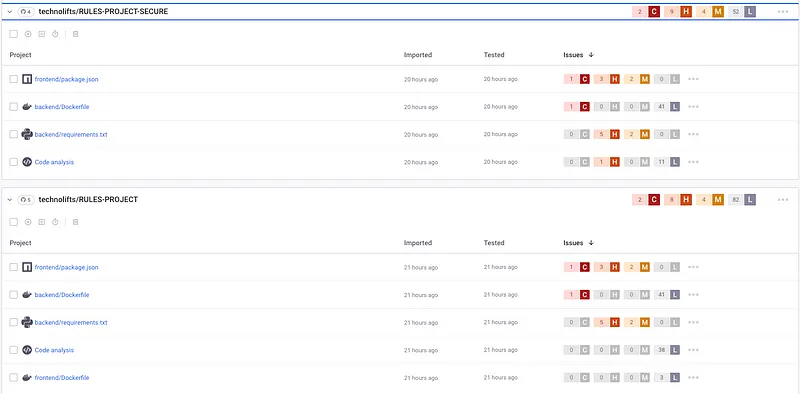This screenshot has width=800, height=394.
Task: Open ellipsis dropdown for backend/Dockerfile tested 21 hours ago
Action: coord(693,294)
